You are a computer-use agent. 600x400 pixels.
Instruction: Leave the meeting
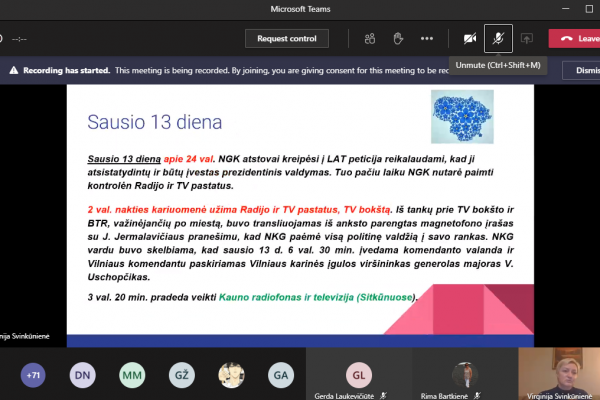point(574,39)
